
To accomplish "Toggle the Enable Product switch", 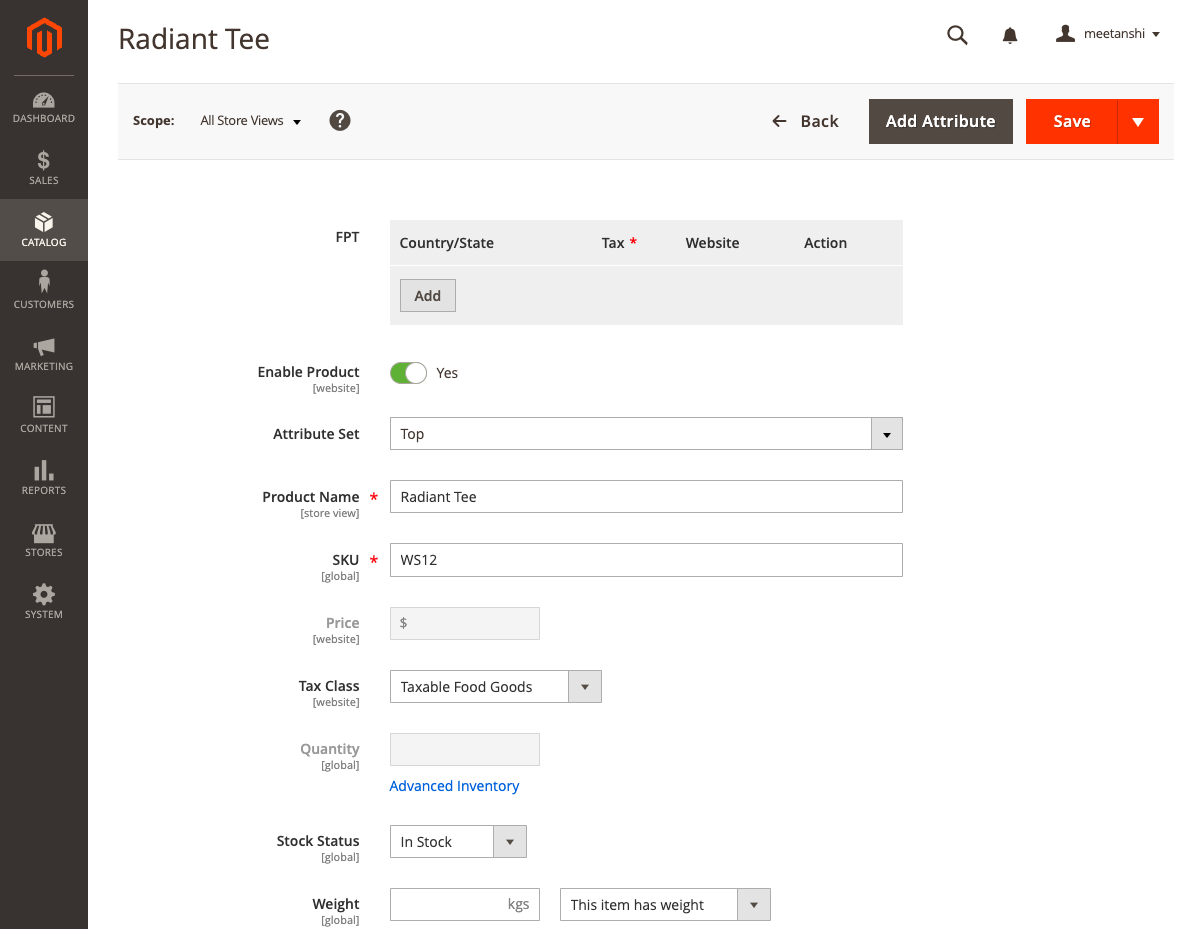I will click(408, 373).
